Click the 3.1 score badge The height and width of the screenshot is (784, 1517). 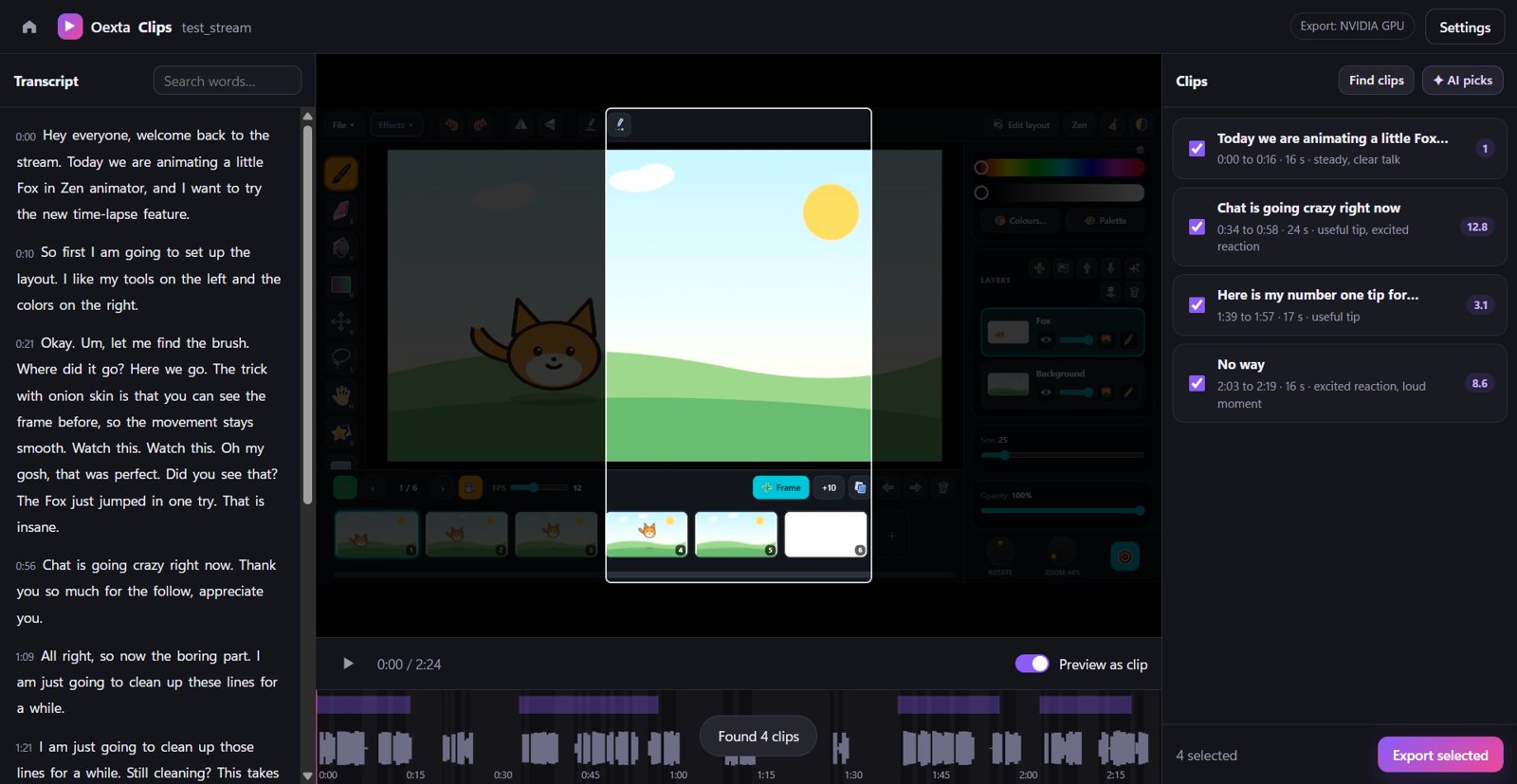tap(1480, 305)
